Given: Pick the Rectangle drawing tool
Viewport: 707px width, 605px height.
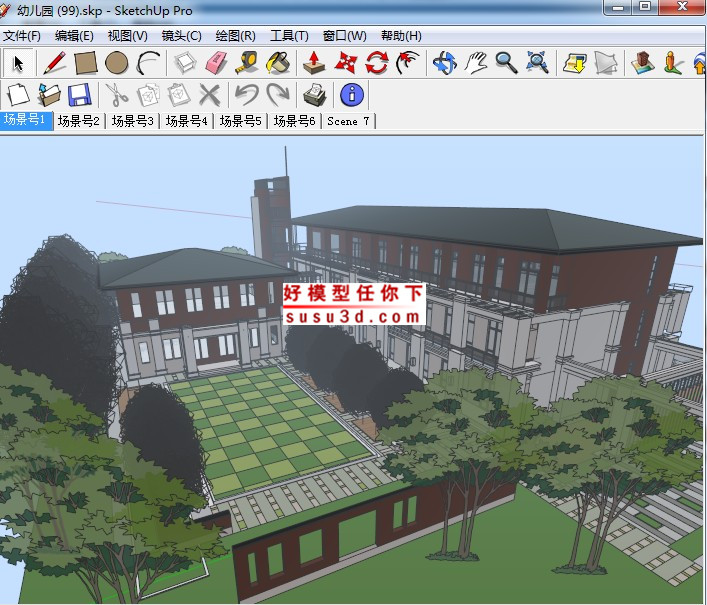Looking at the screenshot, I should pos(86,63).
